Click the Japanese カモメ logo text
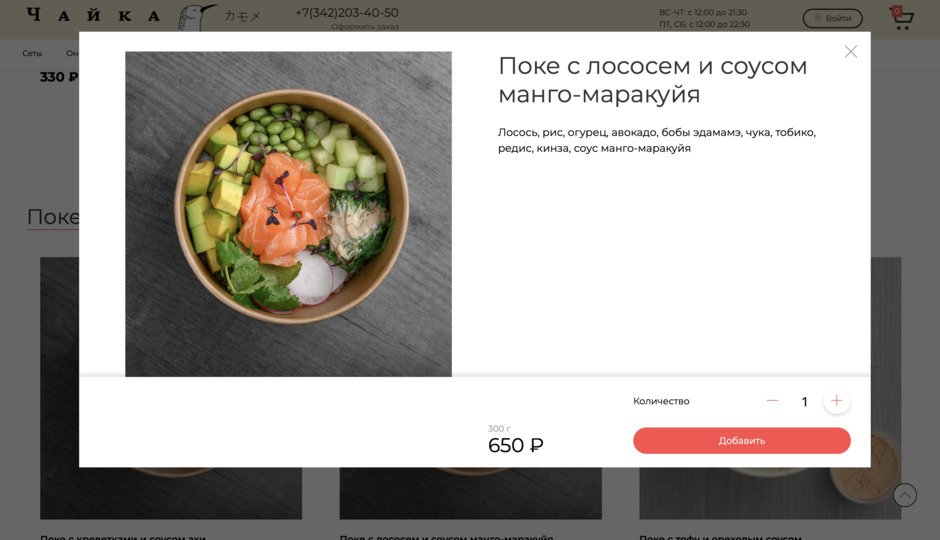This screenshot has width=940, height=540. point(242,16)
